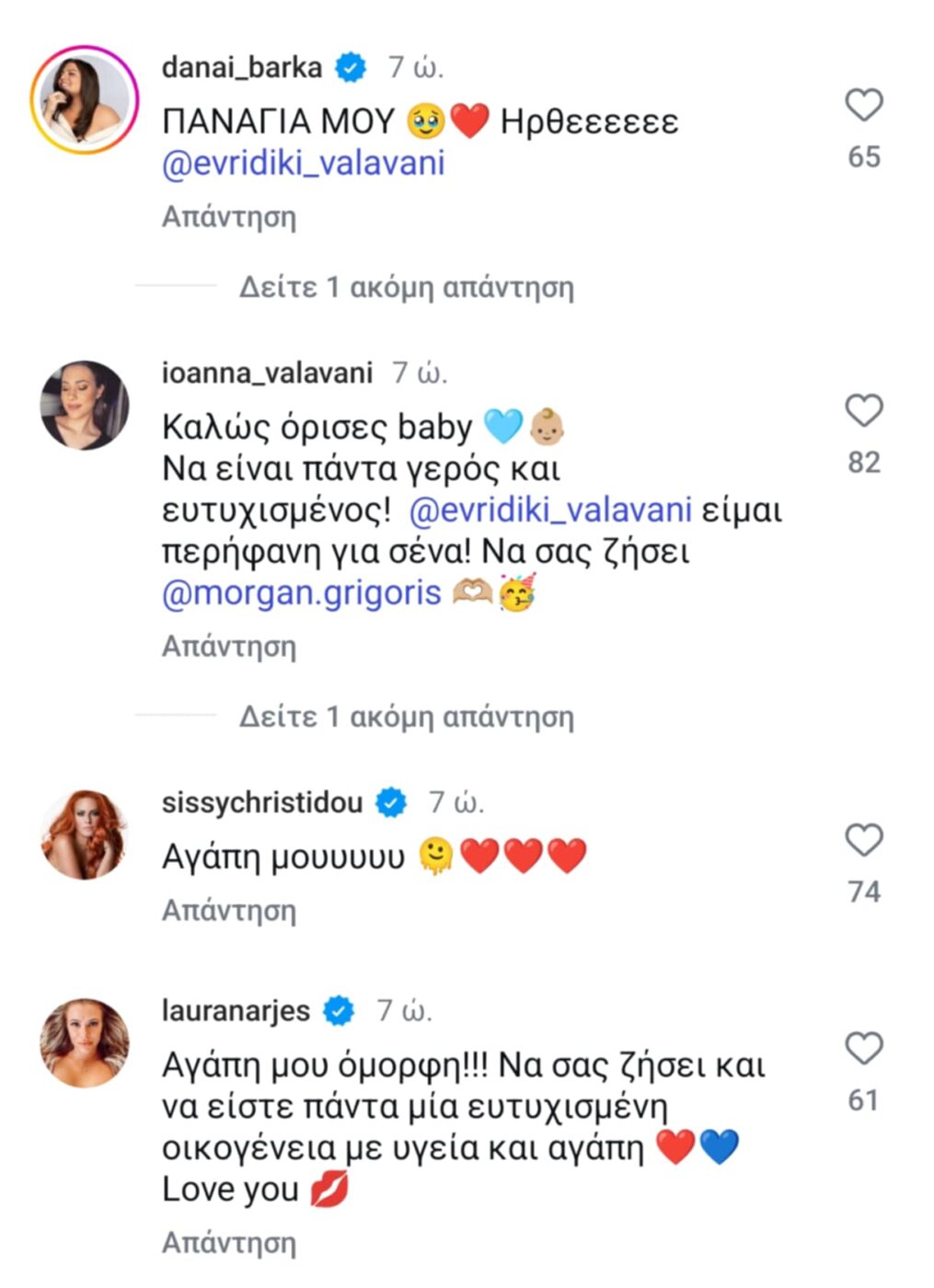934x1288 pixels.
Task: Open ioanna_valavani's profile avatar
Action: click(x=85, y=405)
